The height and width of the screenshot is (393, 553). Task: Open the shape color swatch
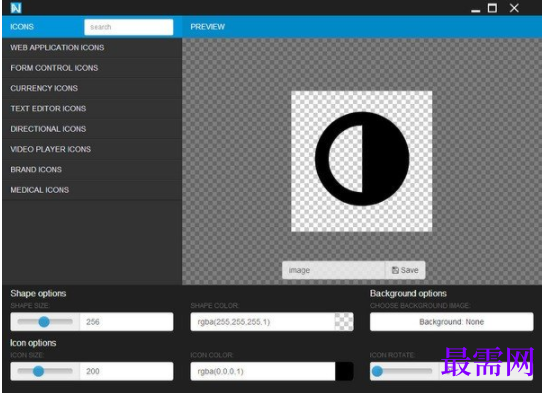tap(344, 322)
